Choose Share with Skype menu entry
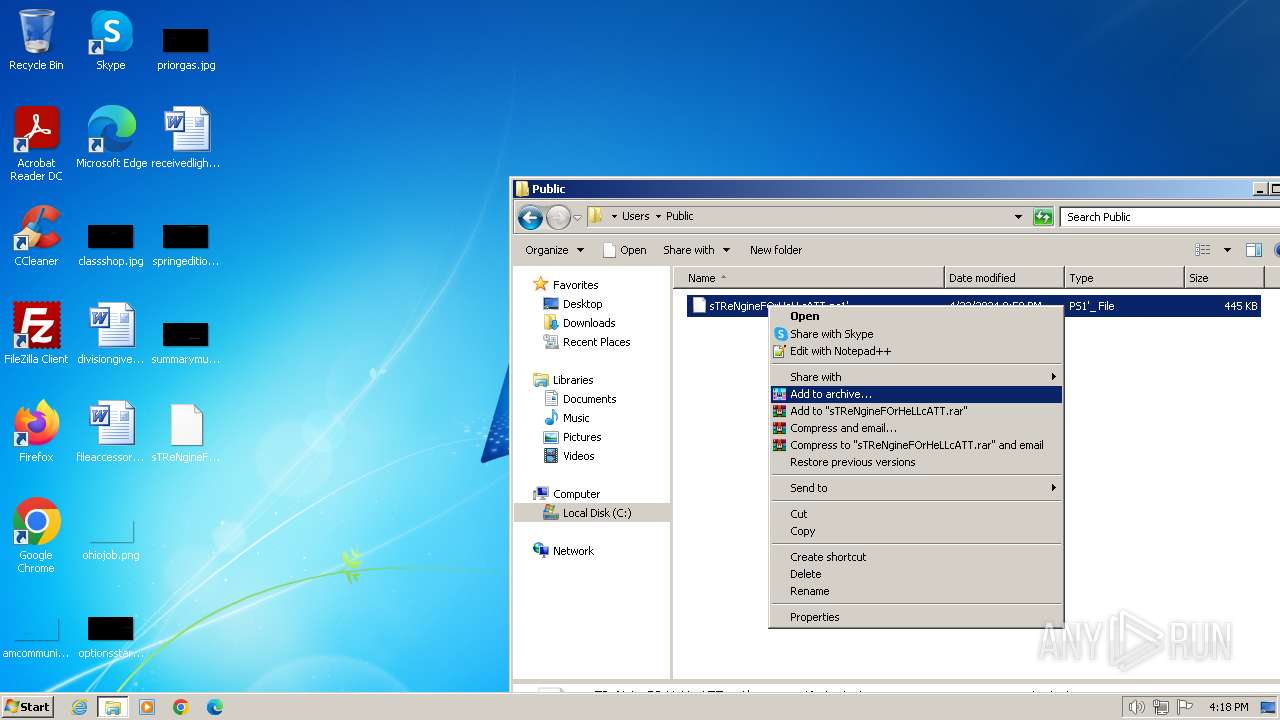This screenshot has width=1280, height=720. (915, 334)
